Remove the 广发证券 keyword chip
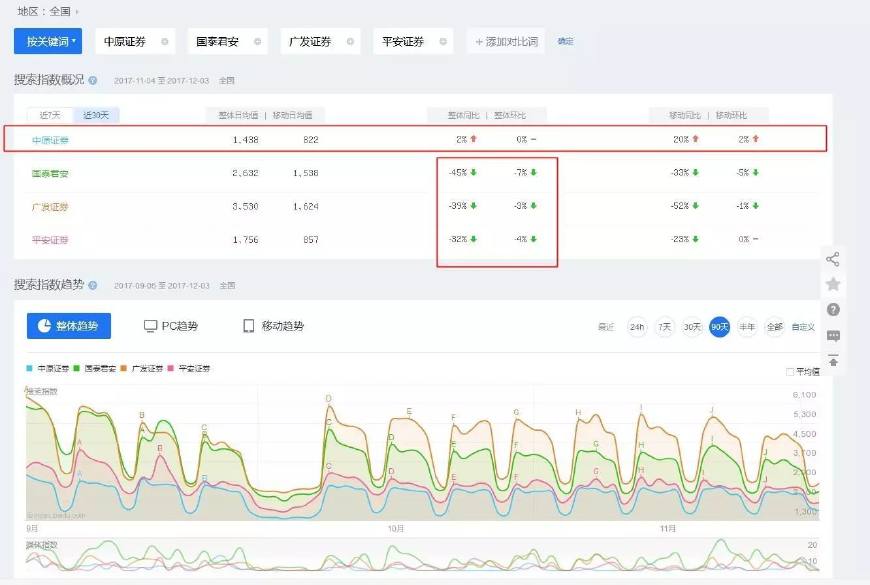 350,42
